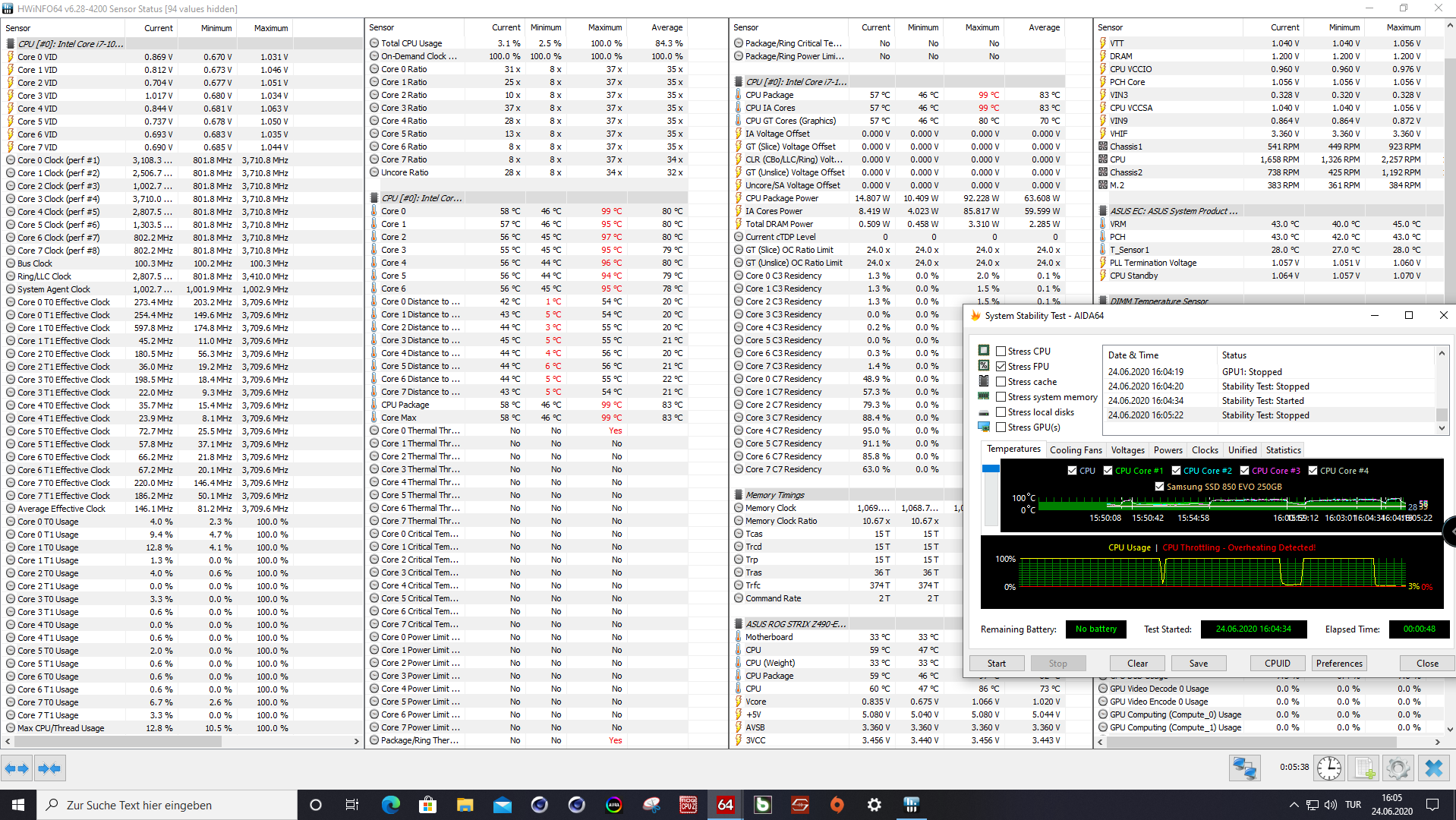
Task: Click blue temperature graph scale slider
Action: (x=991, y=468)
